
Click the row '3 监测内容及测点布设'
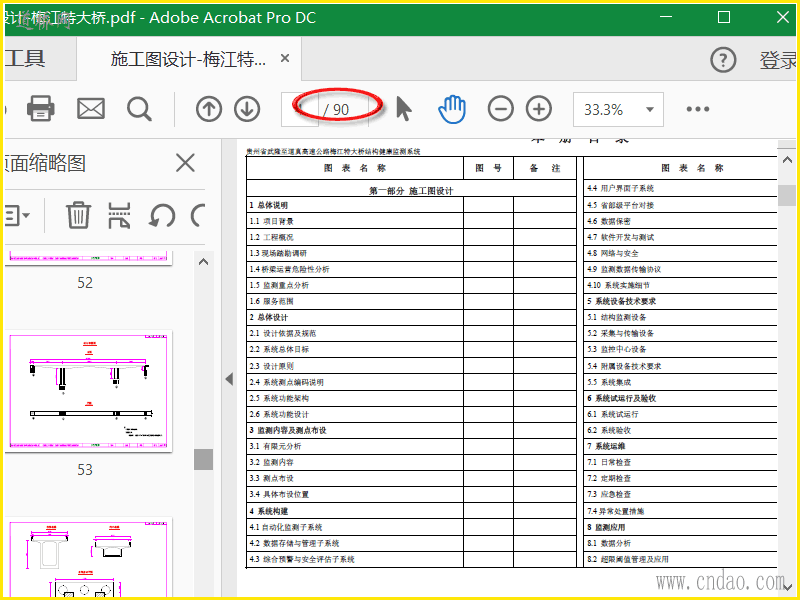click(x=355, y=430)
